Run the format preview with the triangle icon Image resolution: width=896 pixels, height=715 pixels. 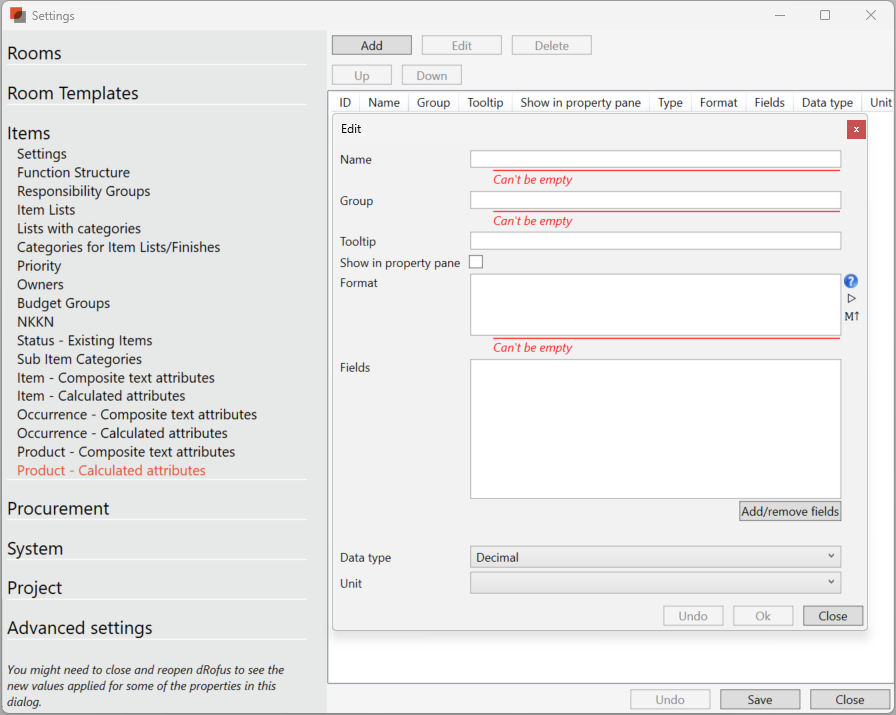(850, 297)
